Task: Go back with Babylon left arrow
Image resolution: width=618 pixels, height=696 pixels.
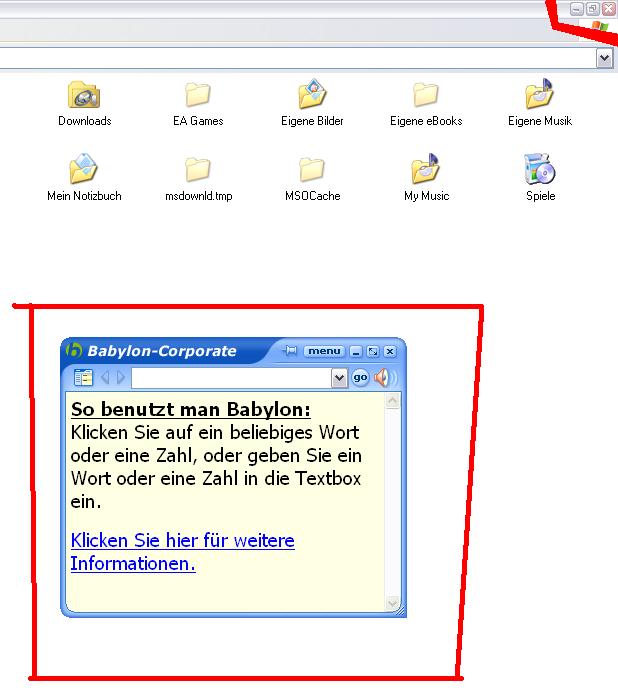Action: click(105, 378)
